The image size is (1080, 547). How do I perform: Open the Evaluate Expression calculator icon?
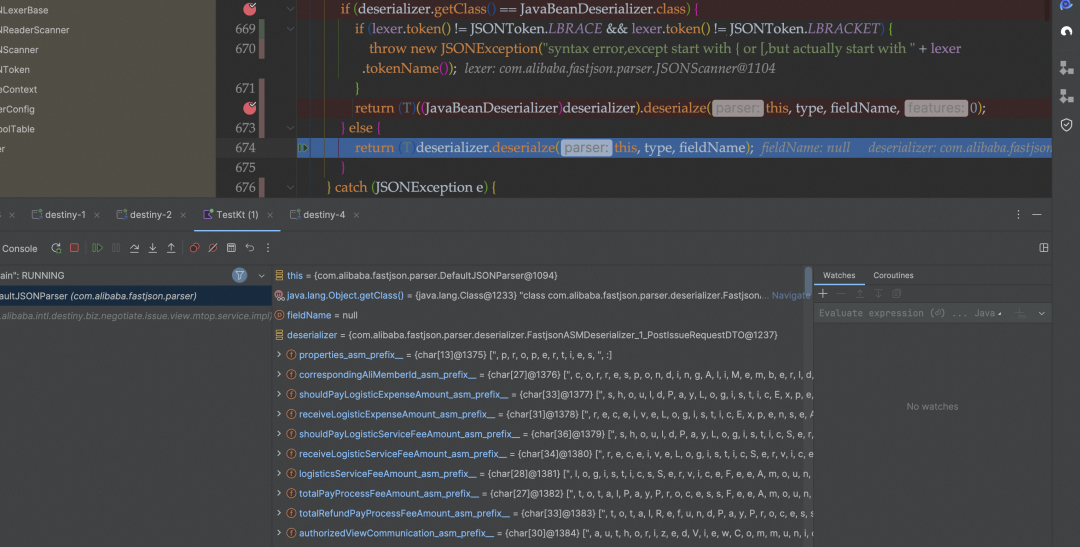[231, 248]
